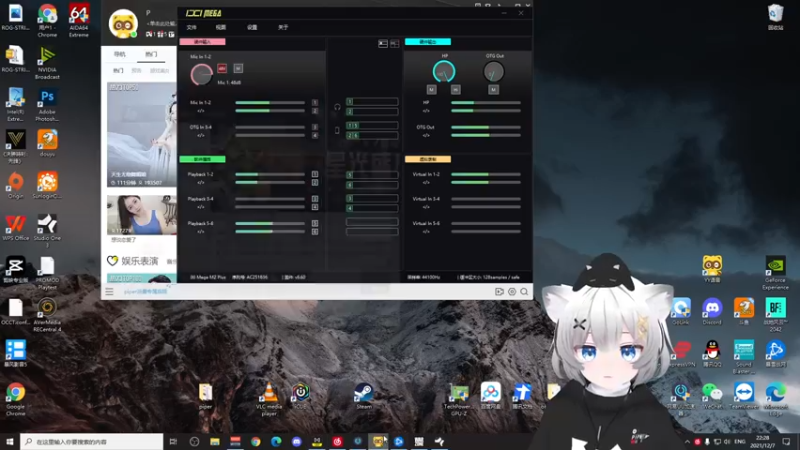Open the Recycle Bin
The width and height of the screenshot is (800, 450).
[x=775, y=17]
